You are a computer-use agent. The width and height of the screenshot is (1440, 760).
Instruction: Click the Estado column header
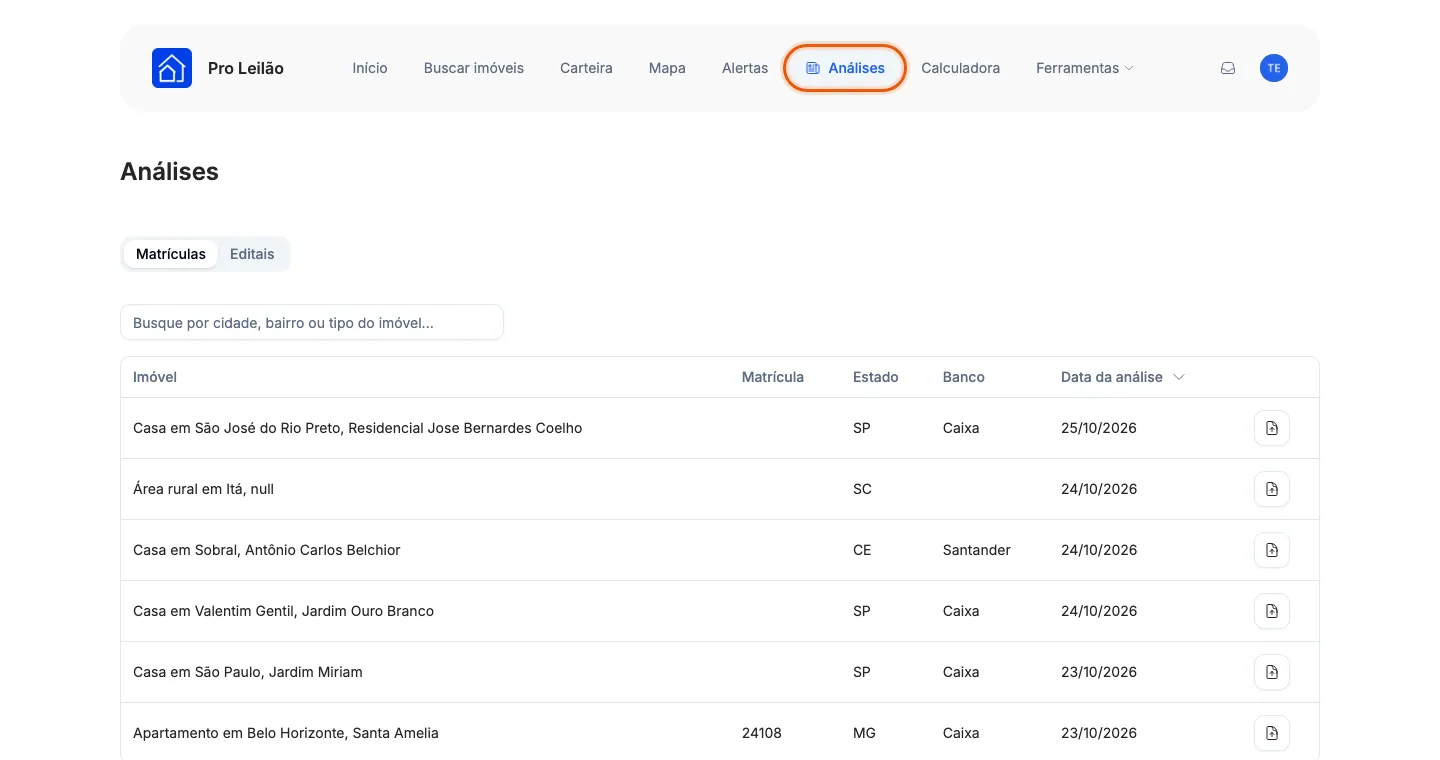pos(876,377)
